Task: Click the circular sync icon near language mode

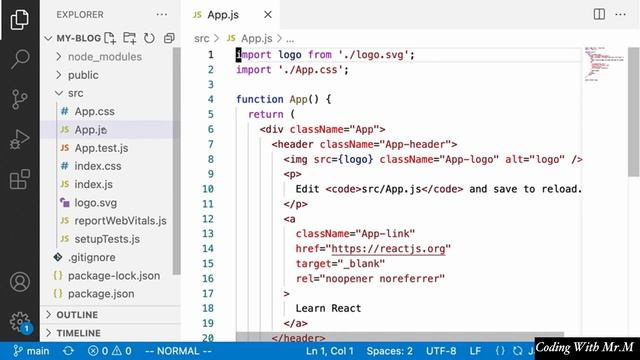Action: 518,351
